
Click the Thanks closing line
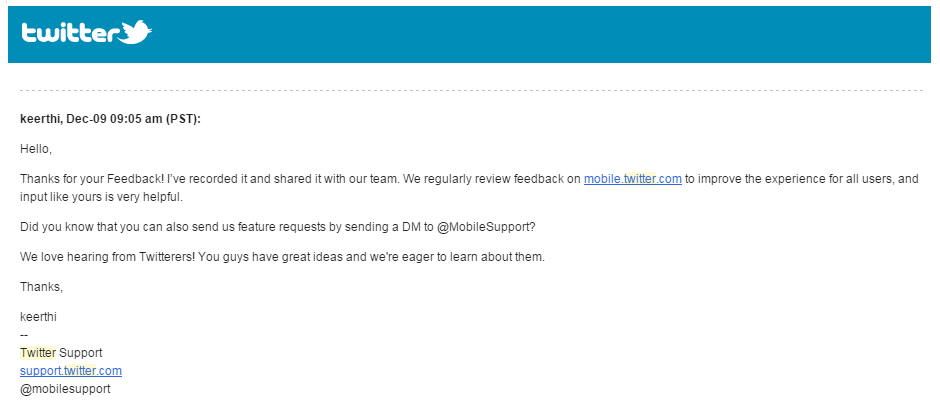tap(41, 287)
